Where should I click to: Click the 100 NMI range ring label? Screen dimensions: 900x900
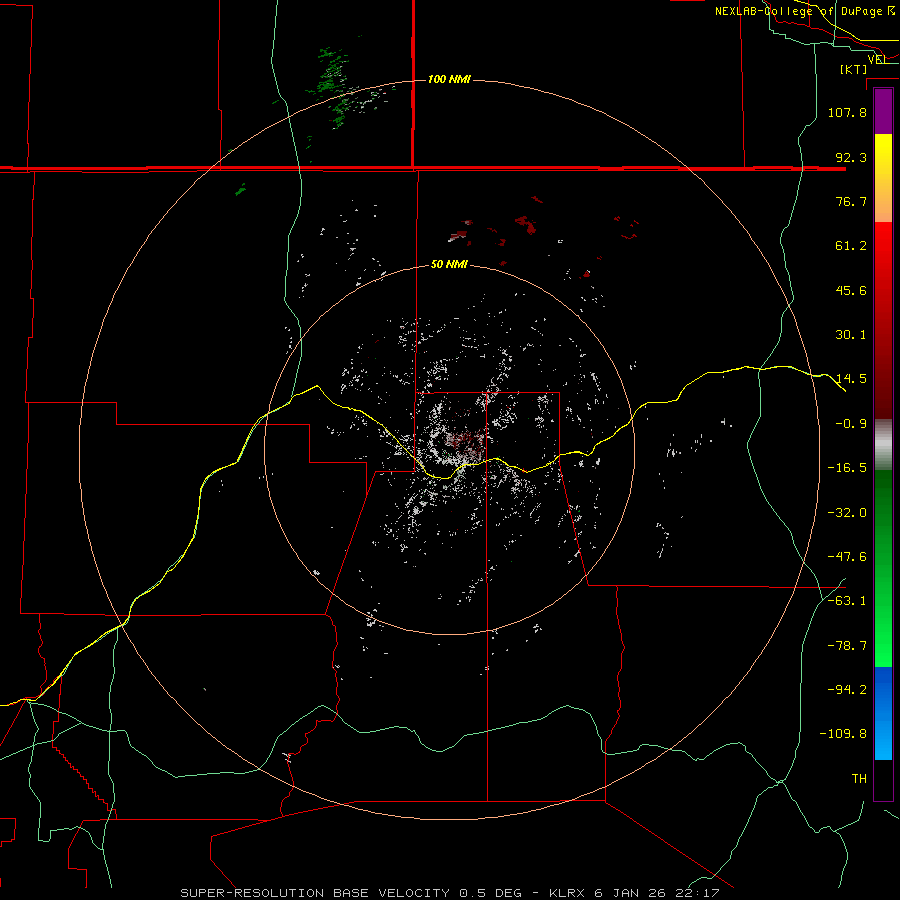449,79
